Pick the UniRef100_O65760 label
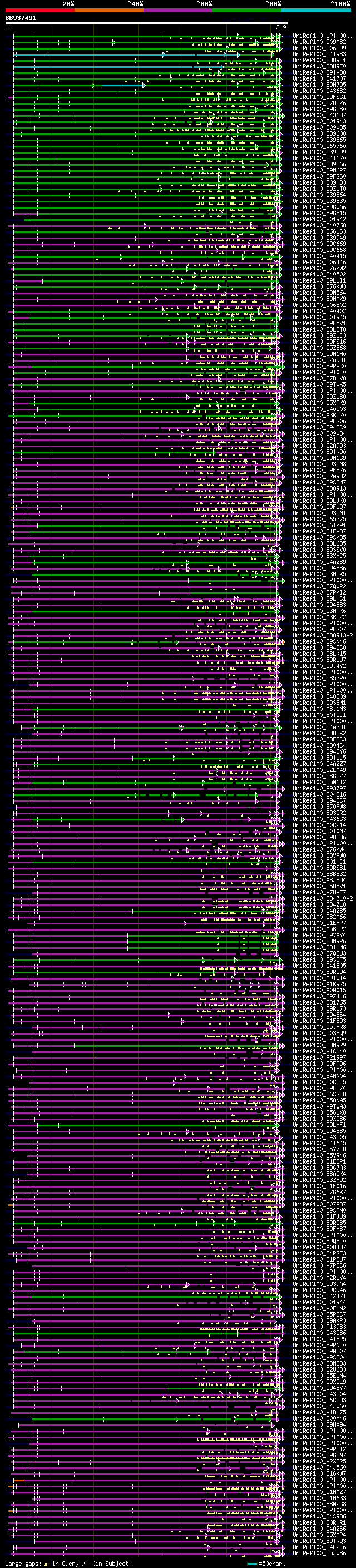 (x=319, y=146)
